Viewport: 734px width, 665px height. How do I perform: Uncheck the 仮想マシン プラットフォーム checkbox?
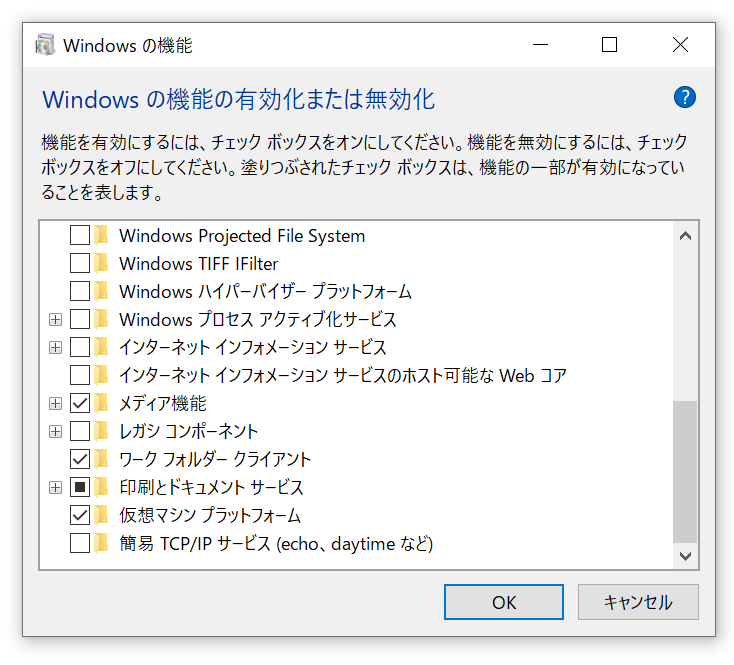(80, 515)
